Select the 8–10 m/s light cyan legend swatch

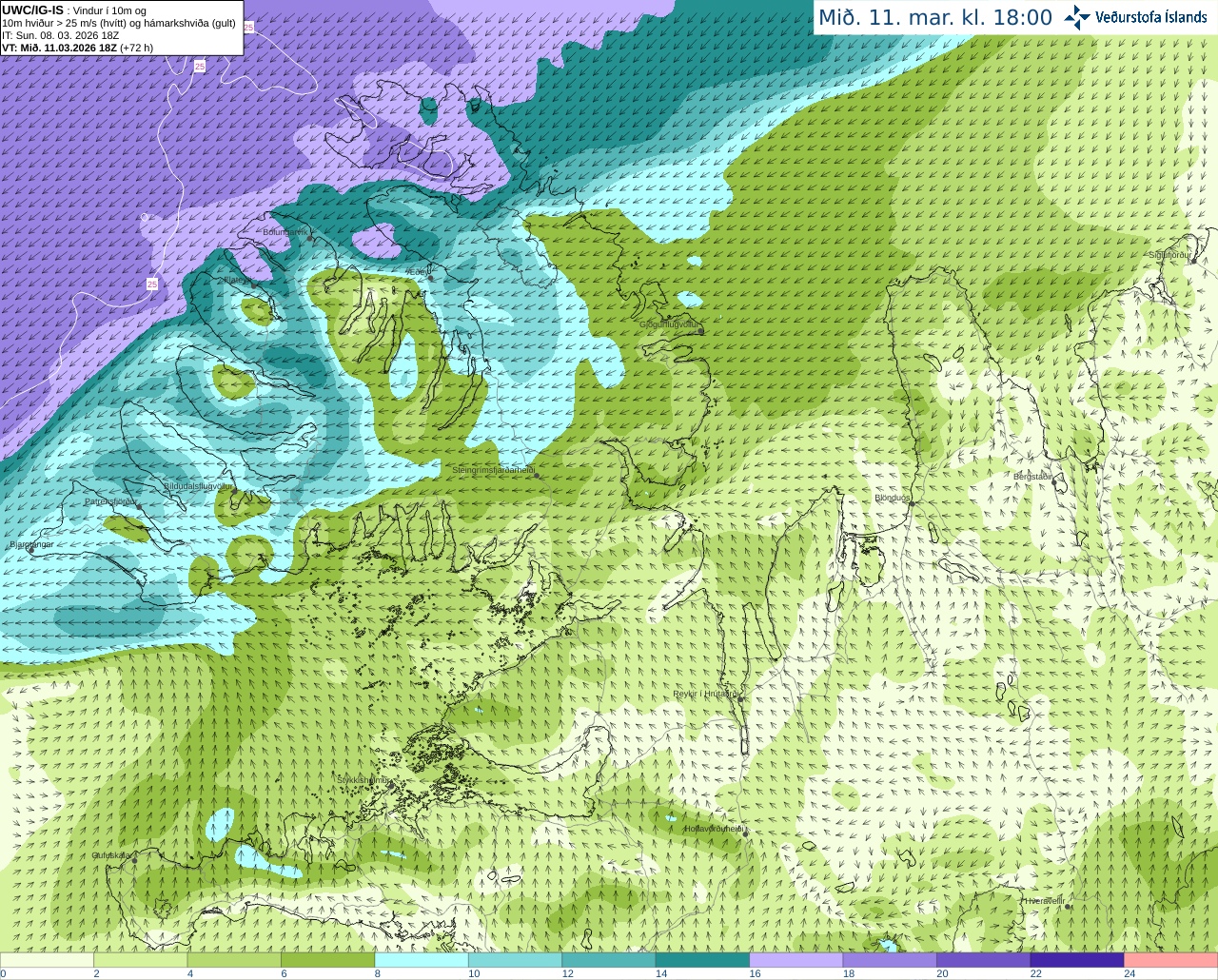(422, 960)
